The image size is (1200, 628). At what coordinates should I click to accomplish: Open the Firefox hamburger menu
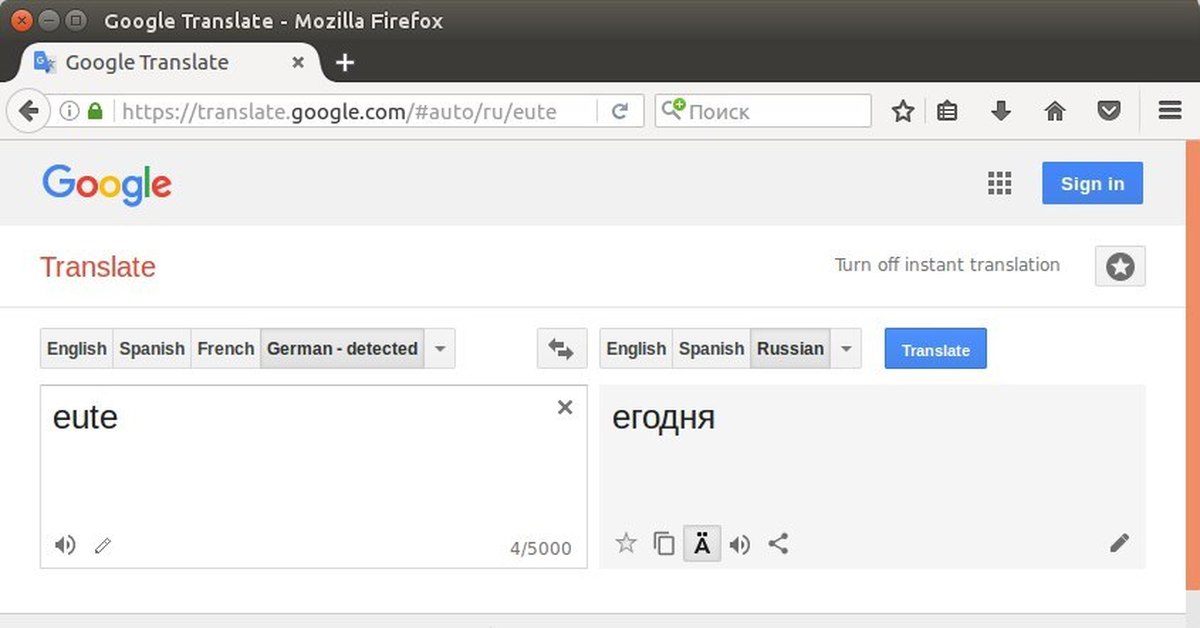coord(1170,111)
